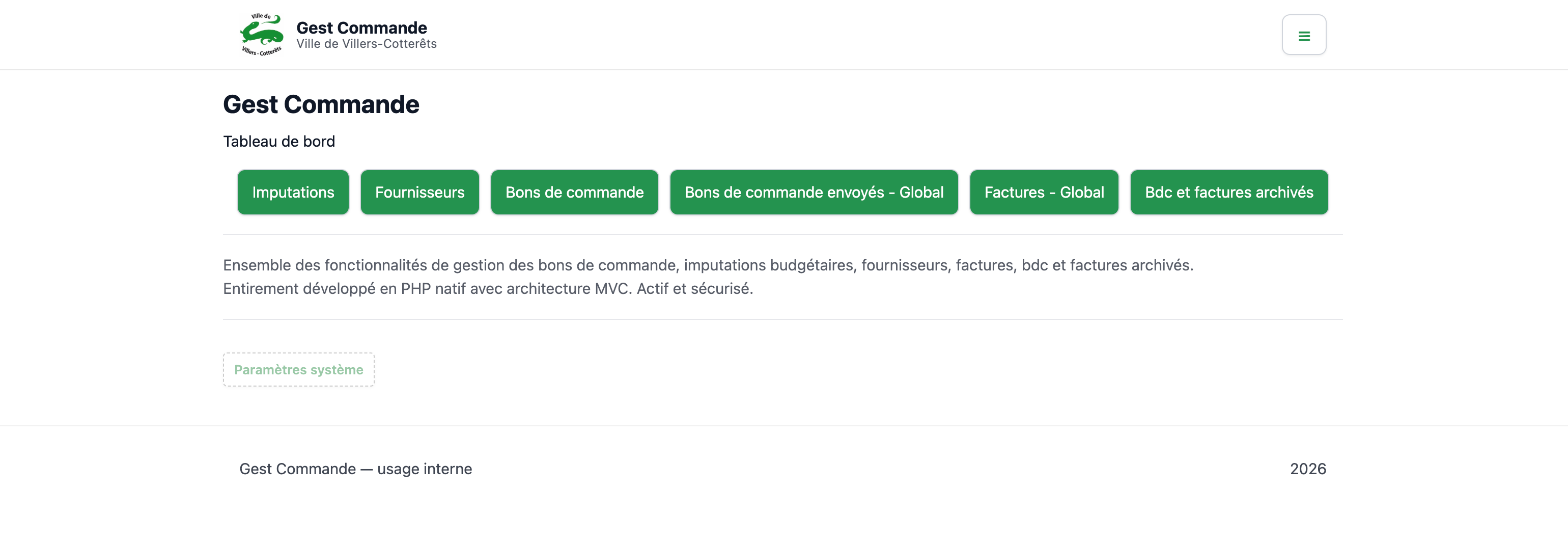Click the empty header bar area

852,35
